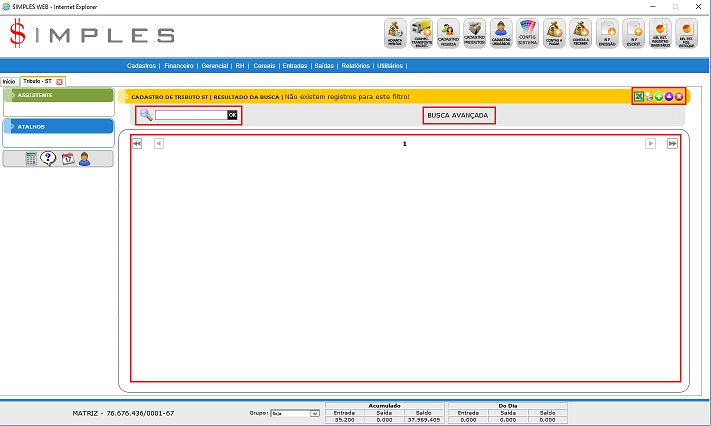Open the Contas a Receber icon
Image resolution: width=711 pixels, height=426 pixels.
581,34
